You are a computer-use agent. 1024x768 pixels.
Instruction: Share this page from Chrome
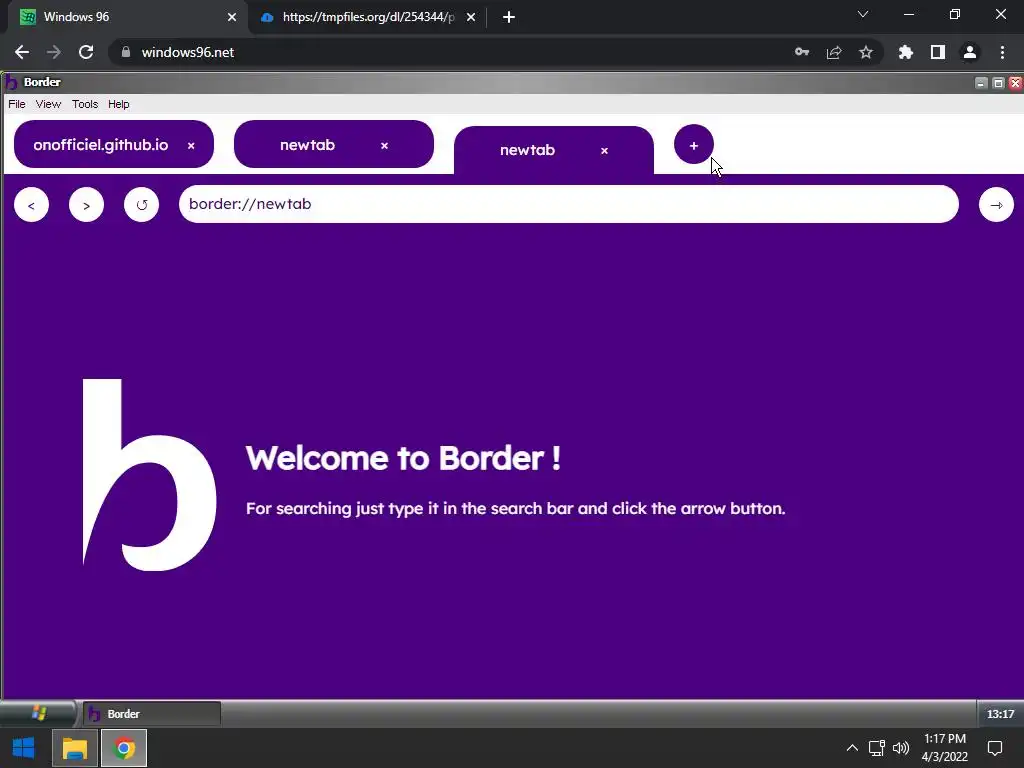click(834, 52)
